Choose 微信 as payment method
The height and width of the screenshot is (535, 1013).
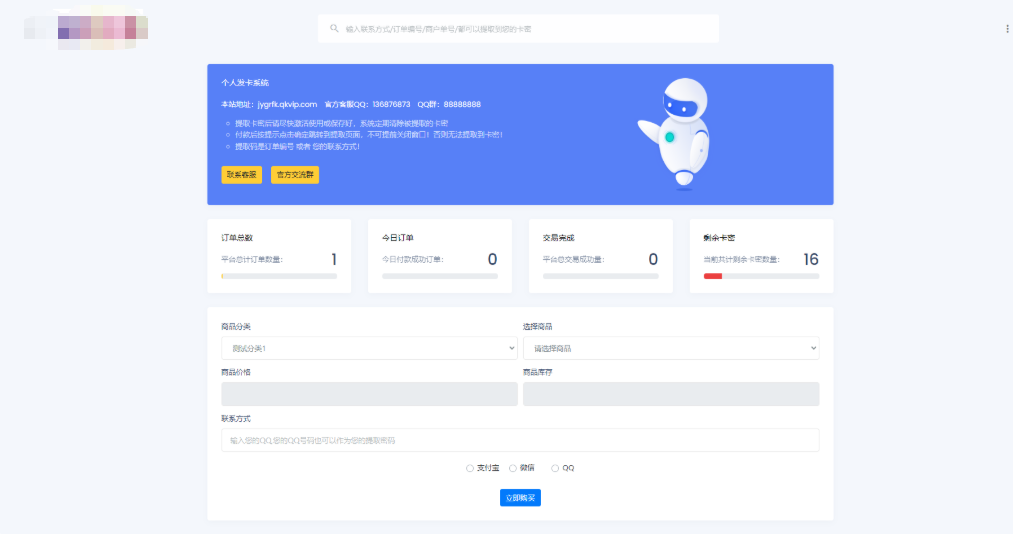(x=513, y=468)
